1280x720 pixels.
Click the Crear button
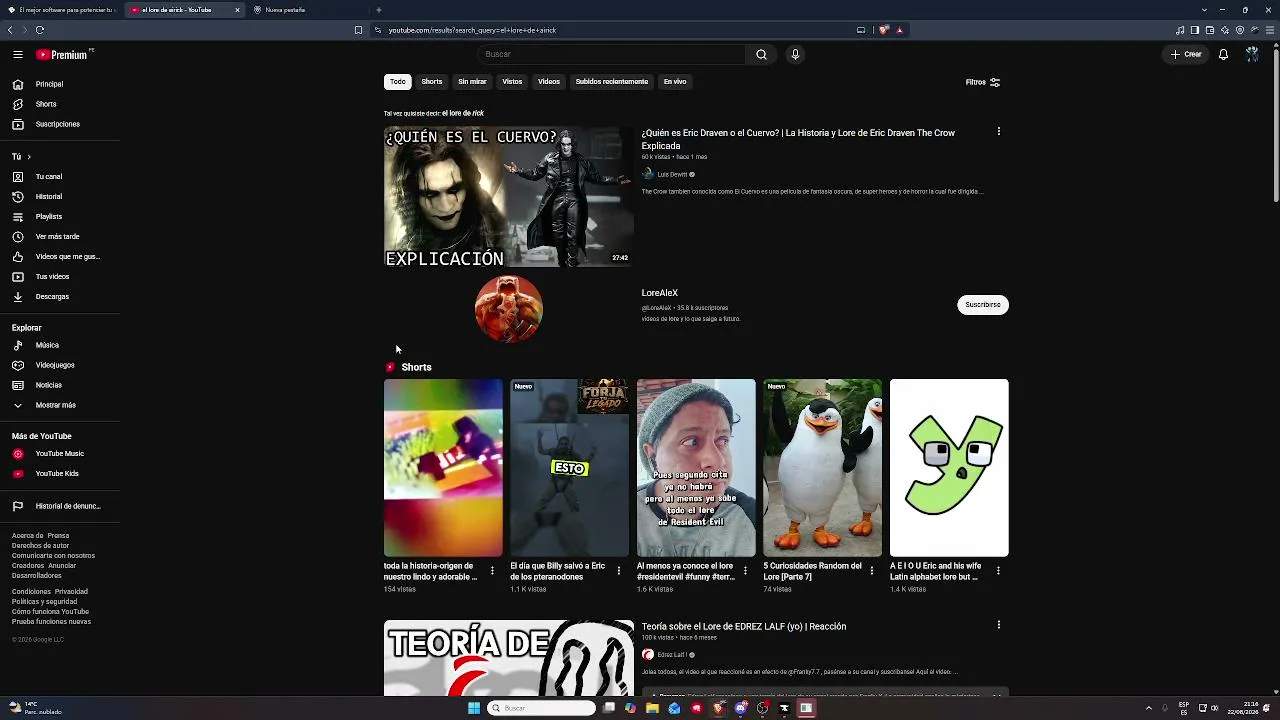1186,55
